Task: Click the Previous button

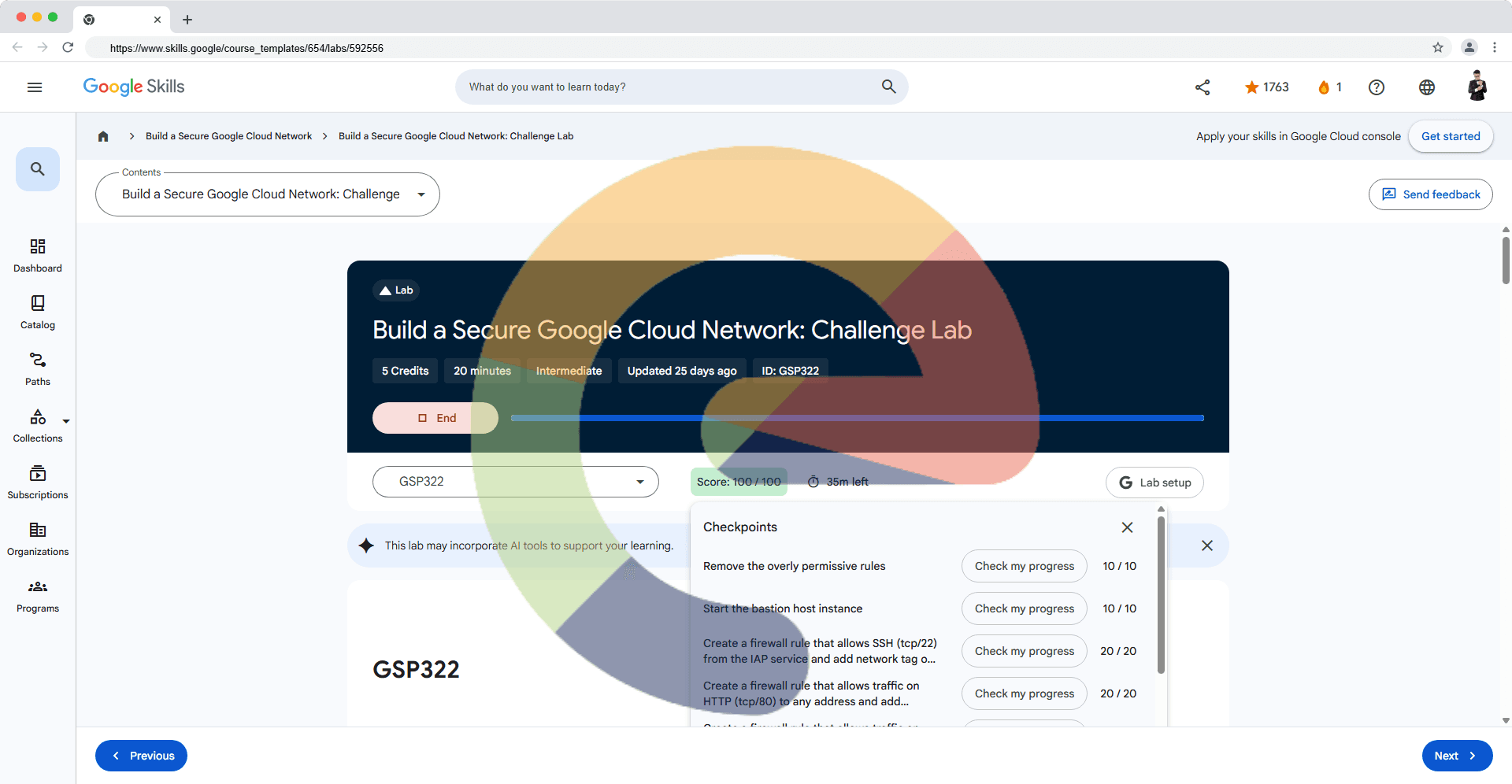Action: point(141,756)
